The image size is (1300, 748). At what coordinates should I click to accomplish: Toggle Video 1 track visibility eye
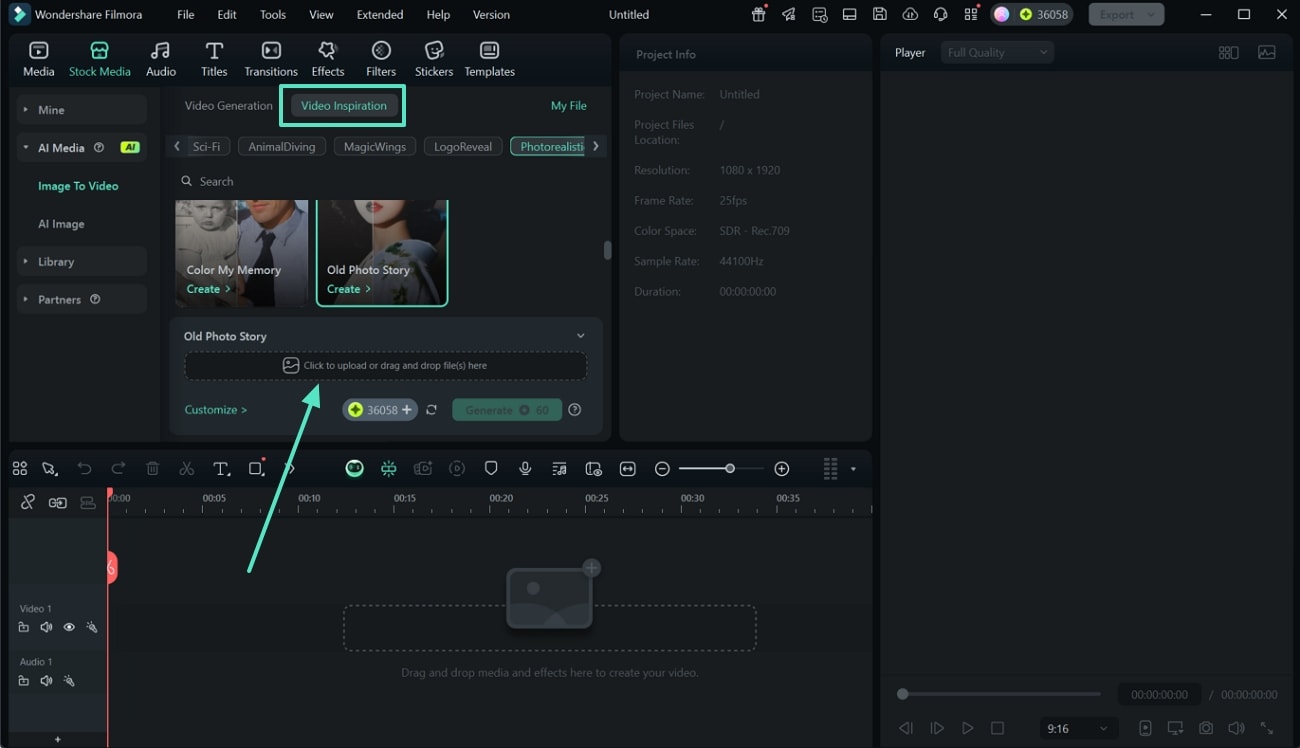pos(69,627)
